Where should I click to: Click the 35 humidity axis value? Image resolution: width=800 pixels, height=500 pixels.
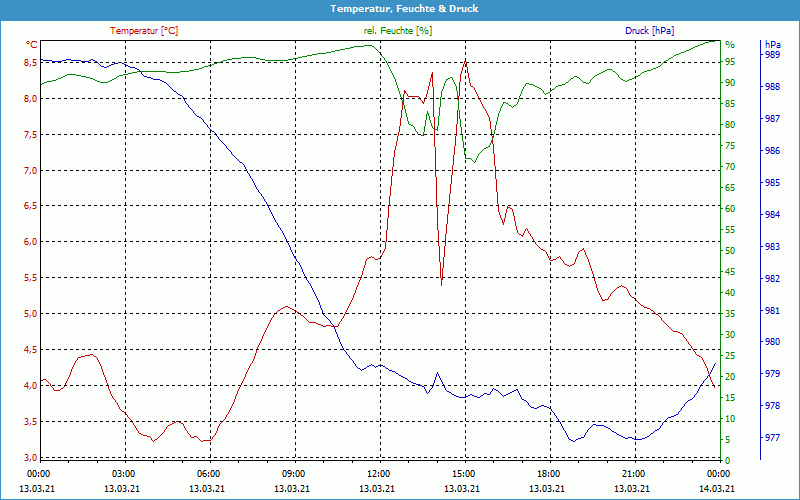730,314
